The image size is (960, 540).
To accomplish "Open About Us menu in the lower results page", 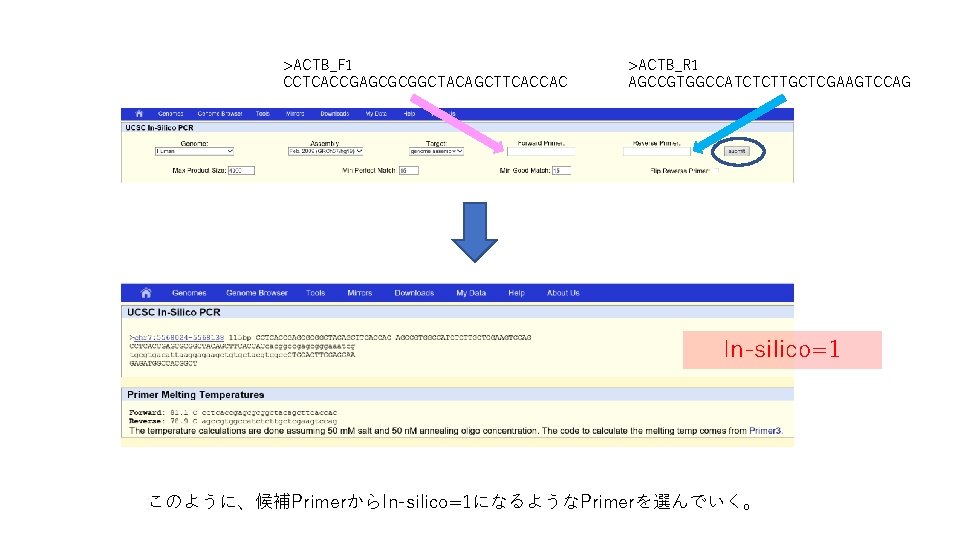I will (x=563, y=293).
